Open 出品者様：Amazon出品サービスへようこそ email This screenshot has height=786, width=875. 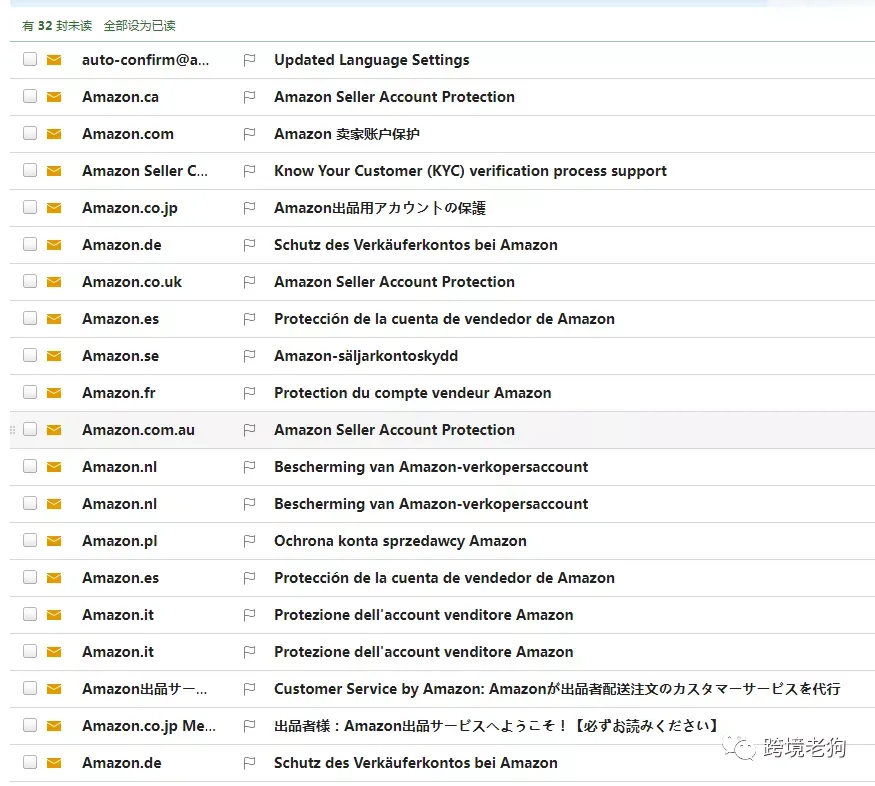click(x=496, y=726)
